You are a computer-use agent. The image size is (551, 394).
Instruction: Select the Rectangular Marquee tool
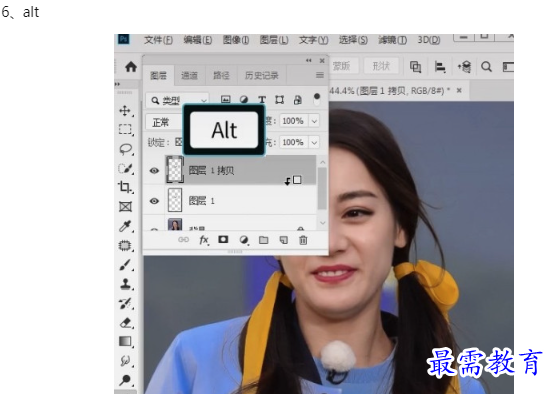pyautogui.click(x=125, y=129)
